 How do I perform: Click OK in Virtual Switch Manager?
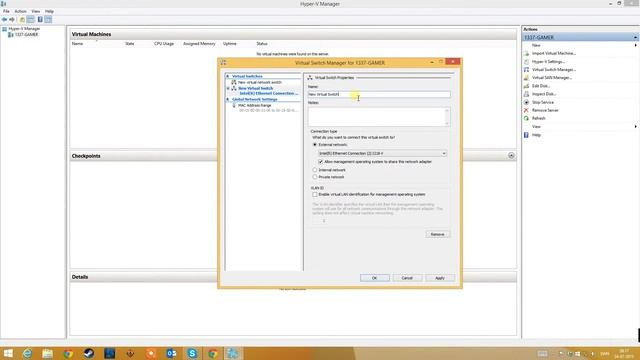375,278
